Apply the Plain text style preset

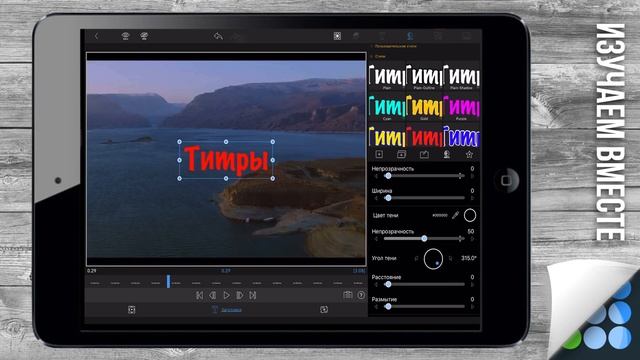click(x=387, y=77)
